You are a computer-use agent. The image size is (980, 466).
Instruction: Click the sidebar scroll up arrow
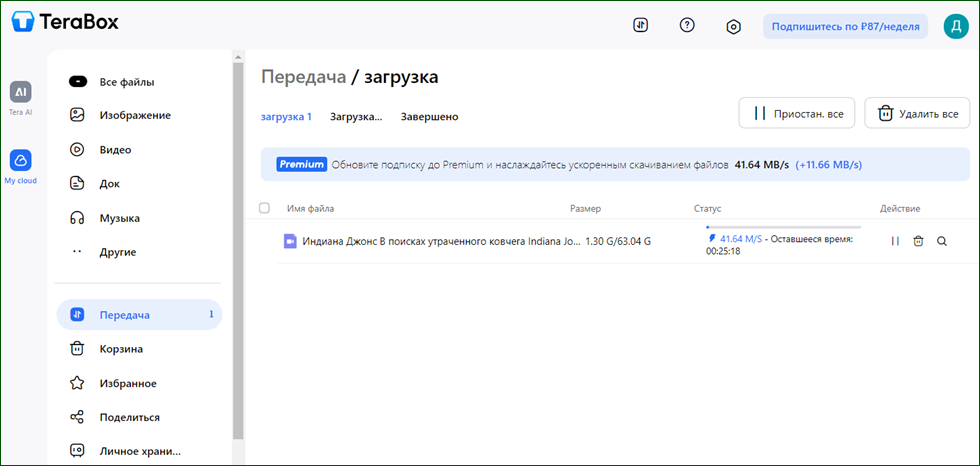tap(238, 57)
